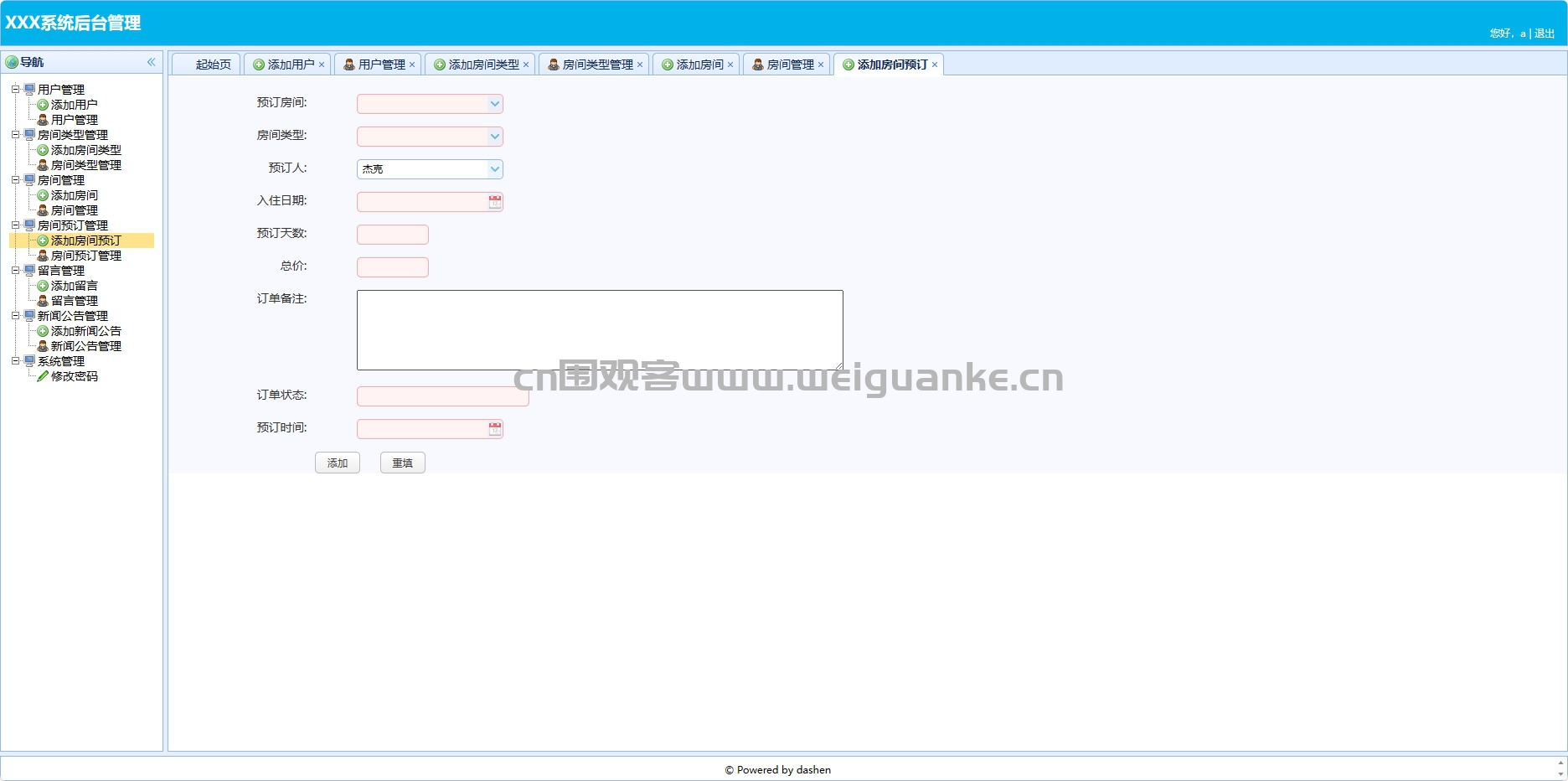Click the 系统管理 folder computer icon
1568x781 pixels.
pyautogui.click(x=29, y=360)
